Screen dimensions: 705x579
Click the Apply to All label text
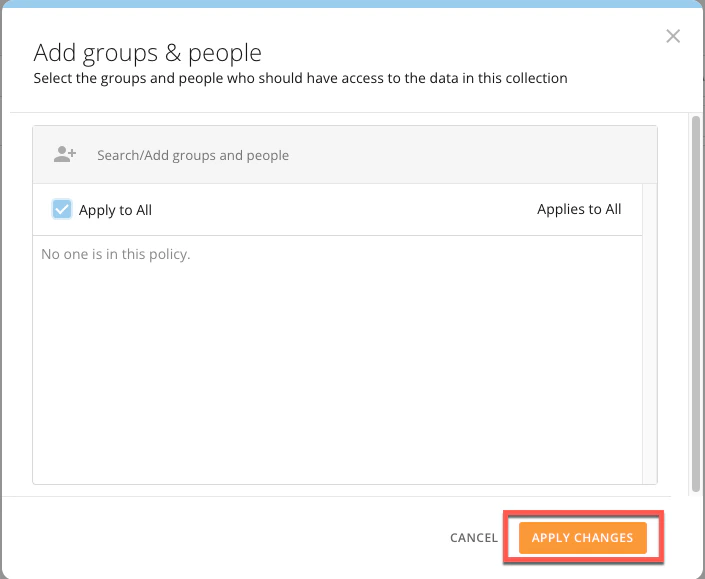pos(116,210)
